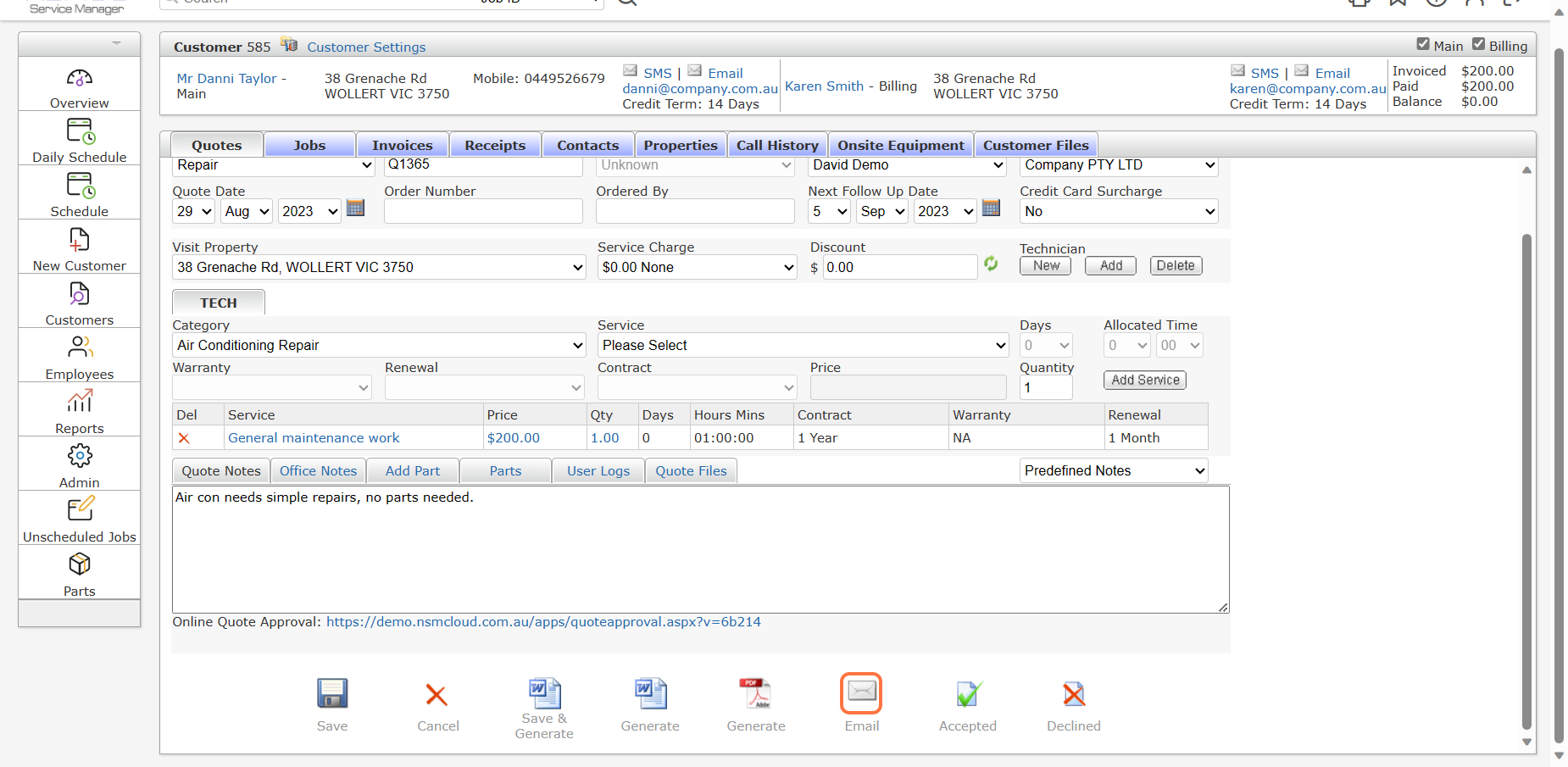Image resolution: width=1568 pixels, height=767 pixels.
Task: Open the Credit Card Surcharge dropdown
Action: coord(1119,212)
